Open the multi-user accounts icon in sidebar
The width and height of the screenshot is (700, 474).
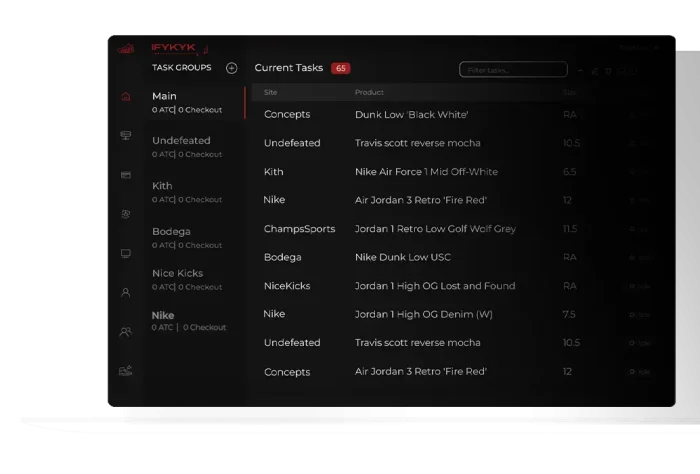tap(125, 332)
